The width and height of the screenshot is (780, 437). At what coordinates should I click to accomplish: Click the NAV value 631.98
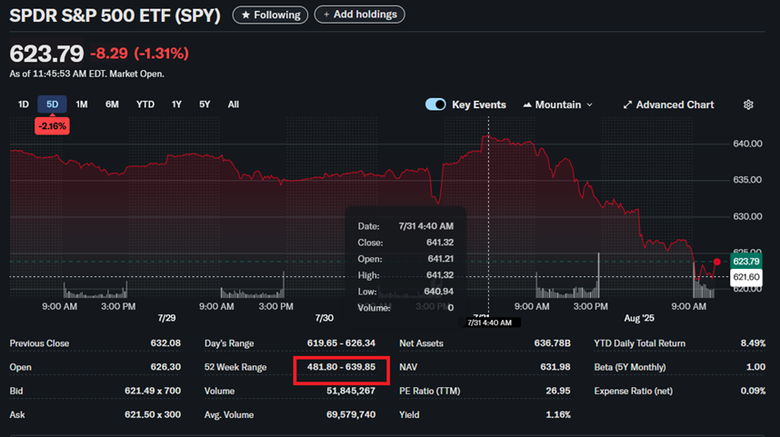pos(555,367)
